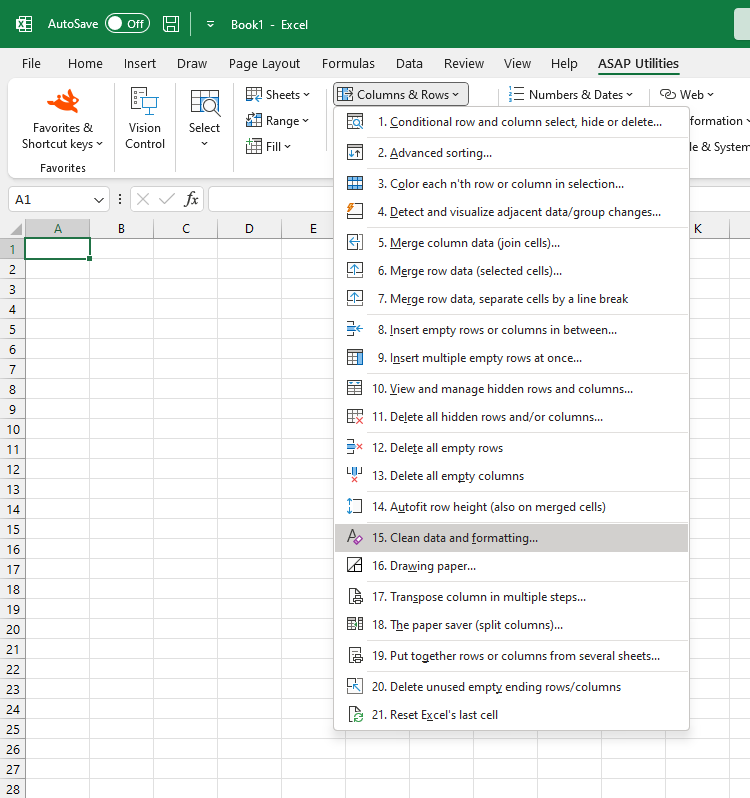The width and height of the screenshot is (750, 798).
Task: Open the Help tab
Action: pos(564,64)
